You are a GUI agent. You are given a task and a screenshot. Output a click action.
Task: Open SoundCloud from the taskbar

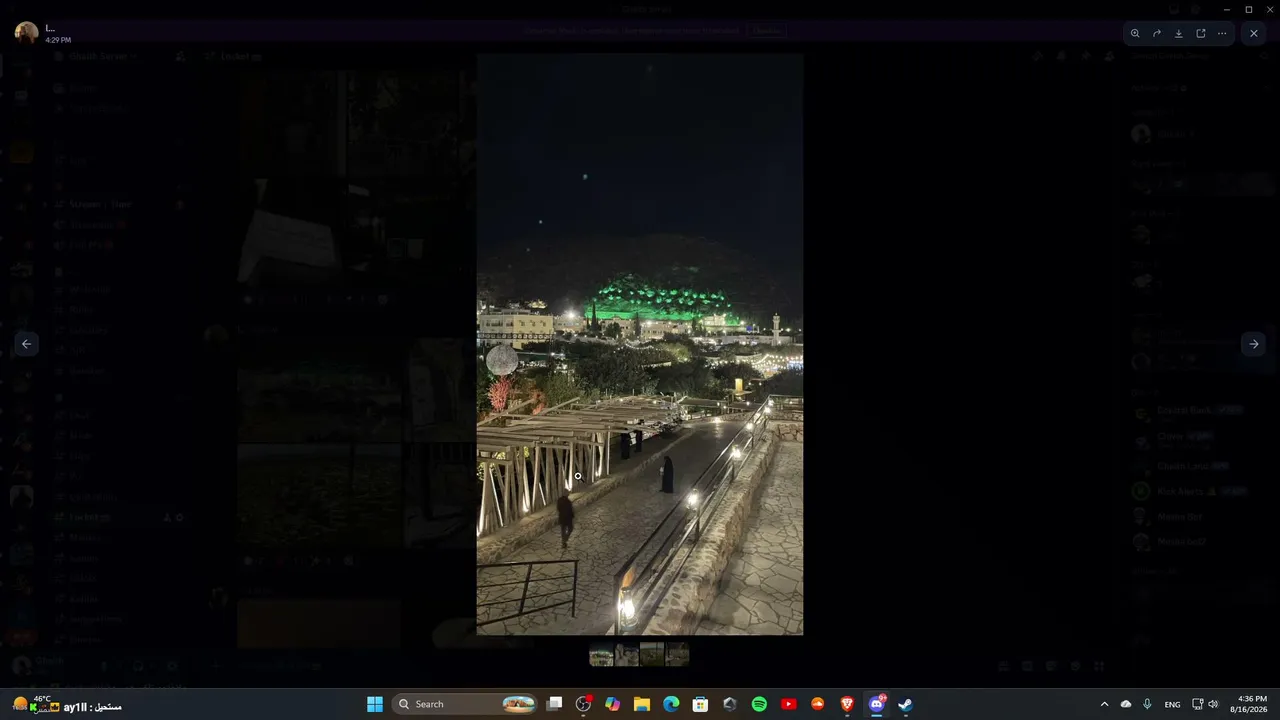(818, 704)
